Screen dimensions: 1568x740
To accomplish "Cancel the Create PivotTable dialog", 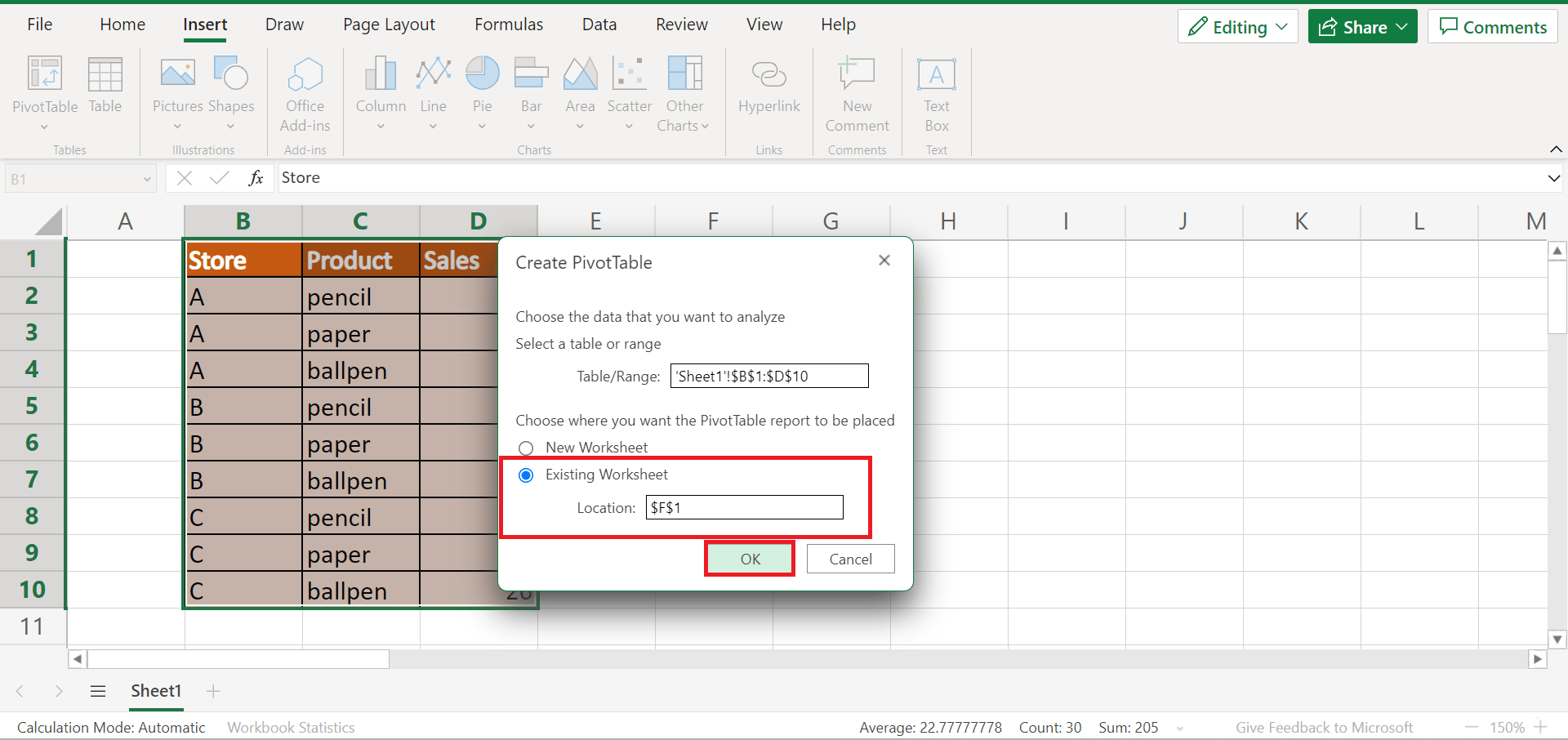I will (850, 559).
